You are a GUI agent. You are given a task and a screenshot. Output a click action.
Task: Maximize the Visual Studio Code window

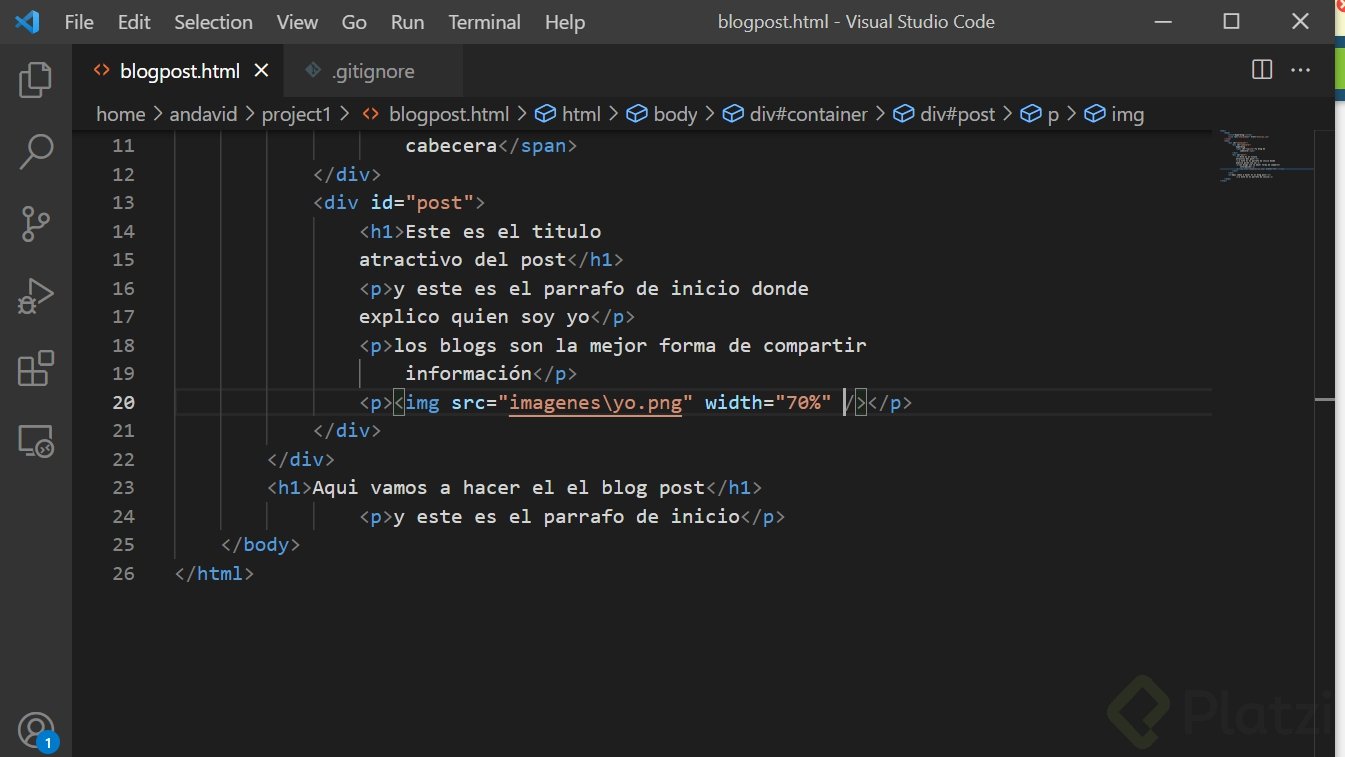point(1232,21)
